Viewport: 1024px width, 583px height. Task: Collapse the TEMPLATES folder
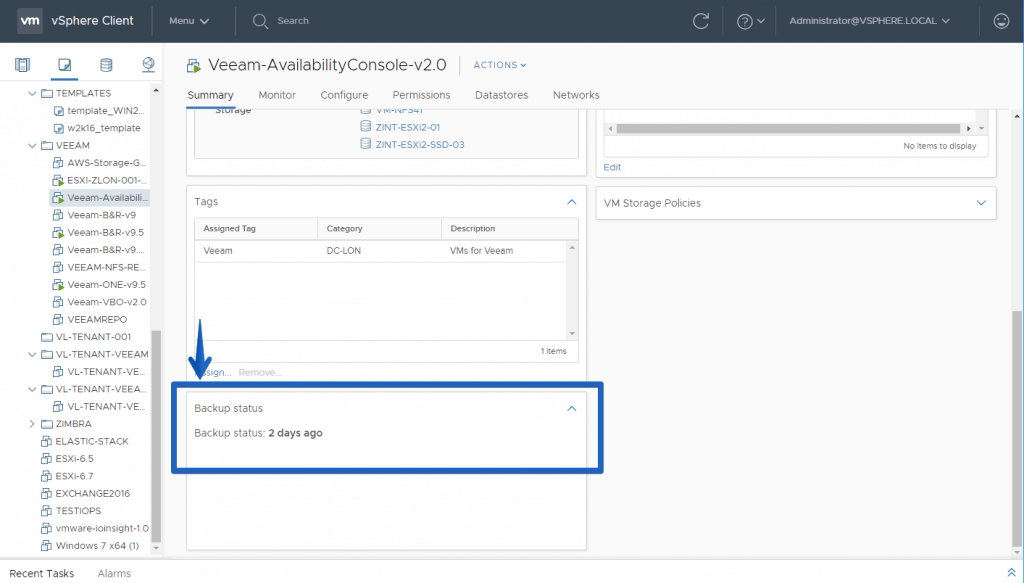coord(32,93)
